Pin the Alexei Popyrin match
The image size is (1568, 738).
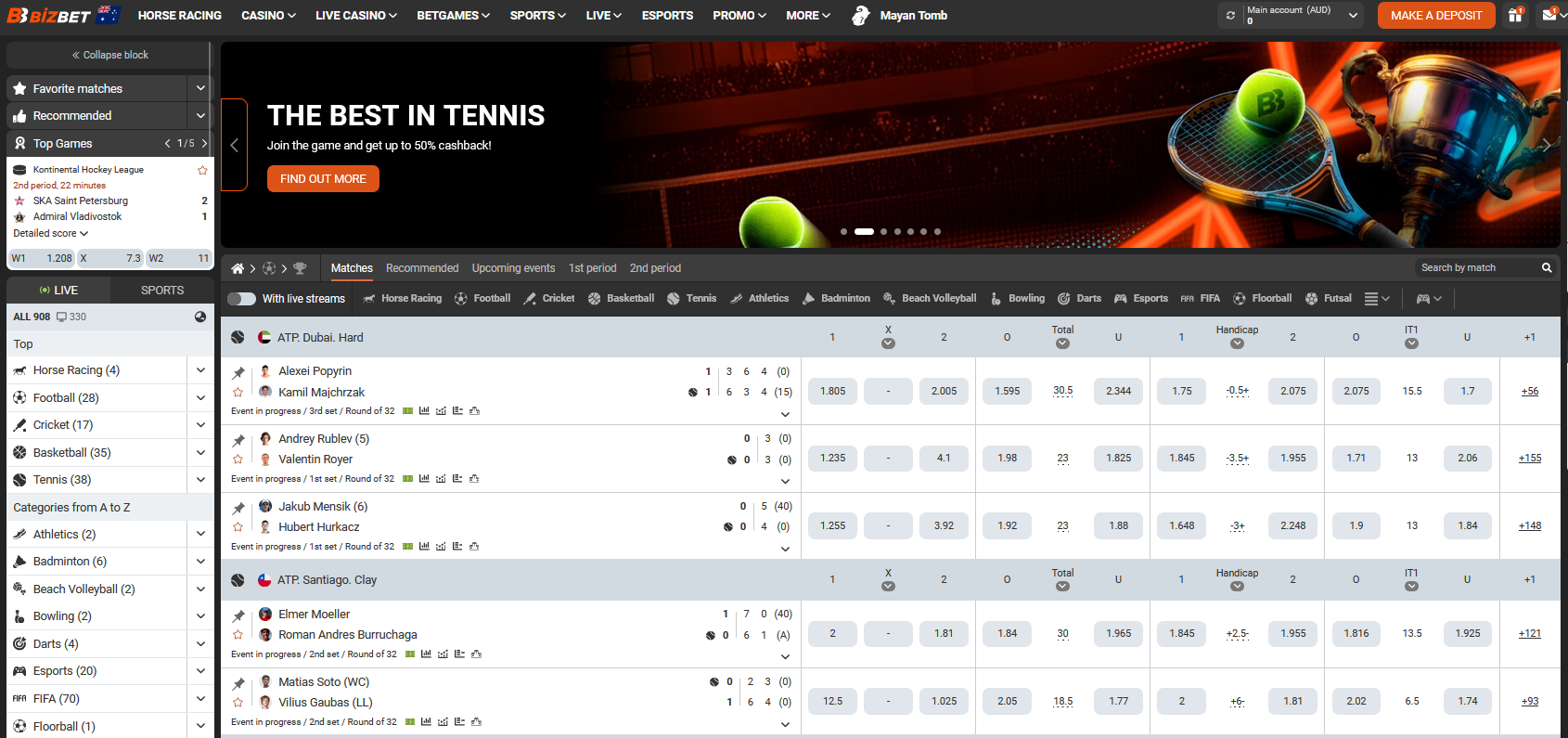coord(238,372)
